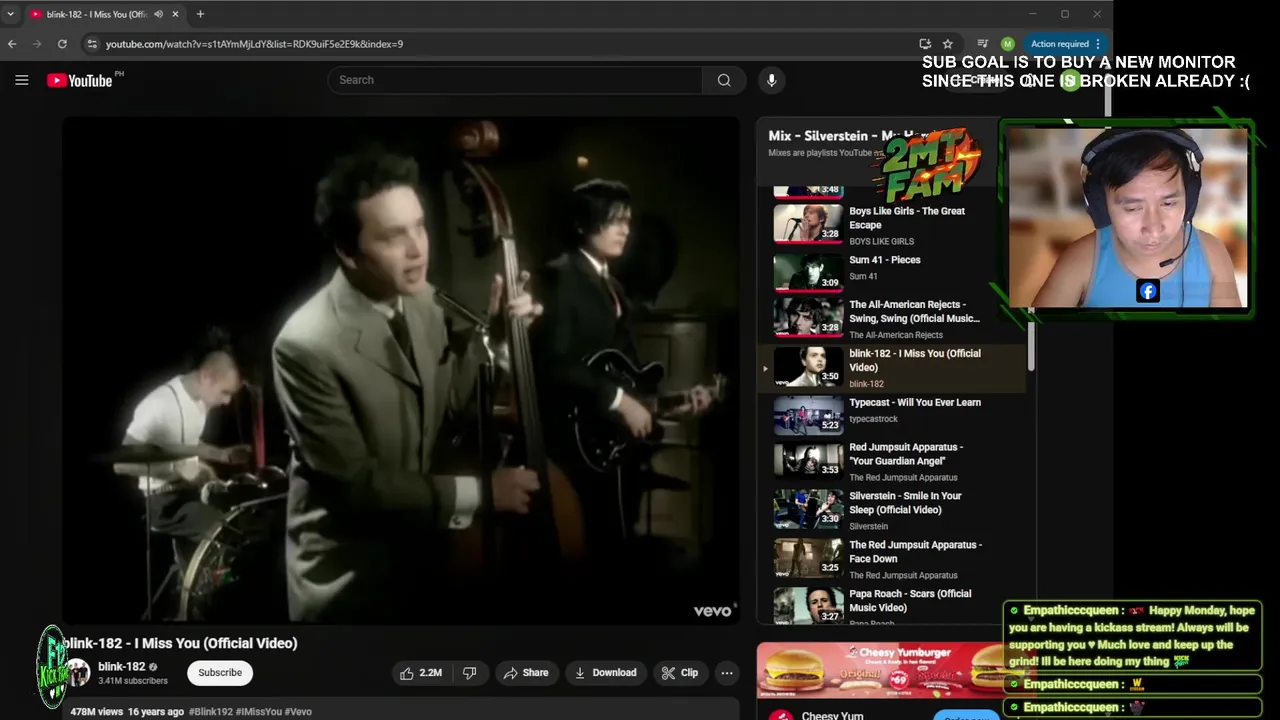Click the browser back arrow

point(12,44)
